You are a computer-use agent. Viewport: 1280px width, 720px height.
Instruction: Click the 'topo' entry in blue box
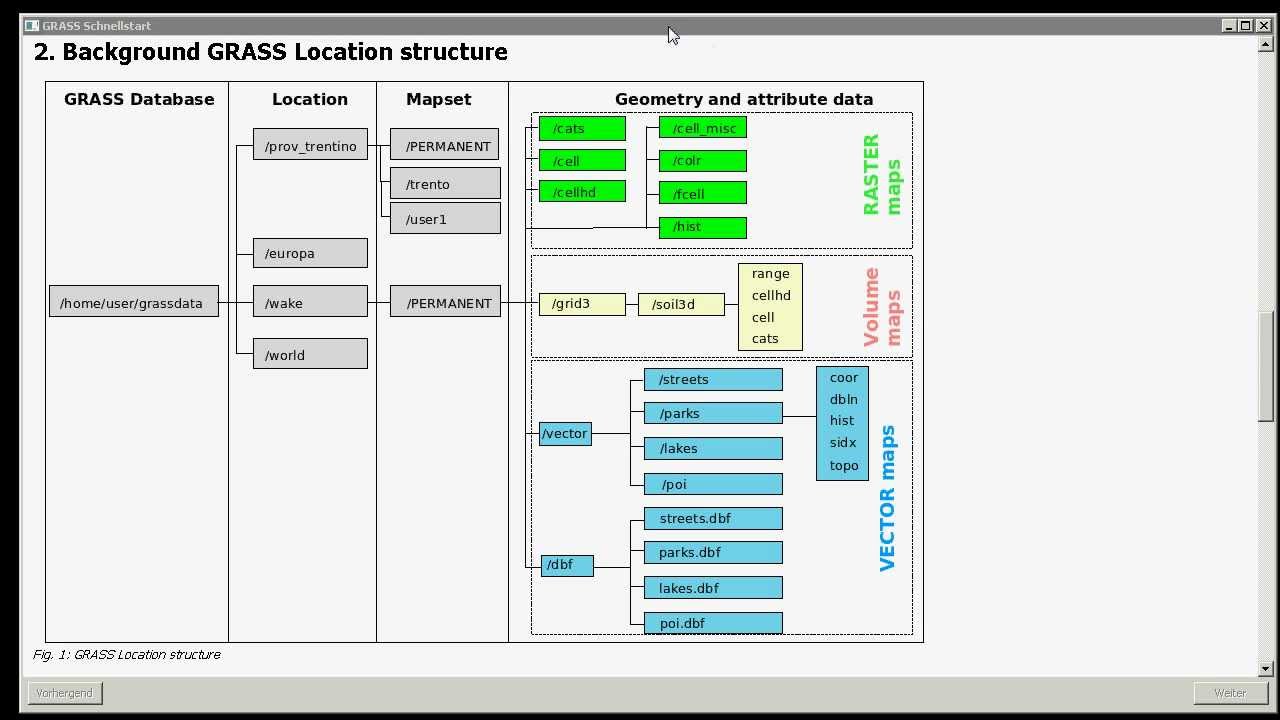(x=844, y=465)
